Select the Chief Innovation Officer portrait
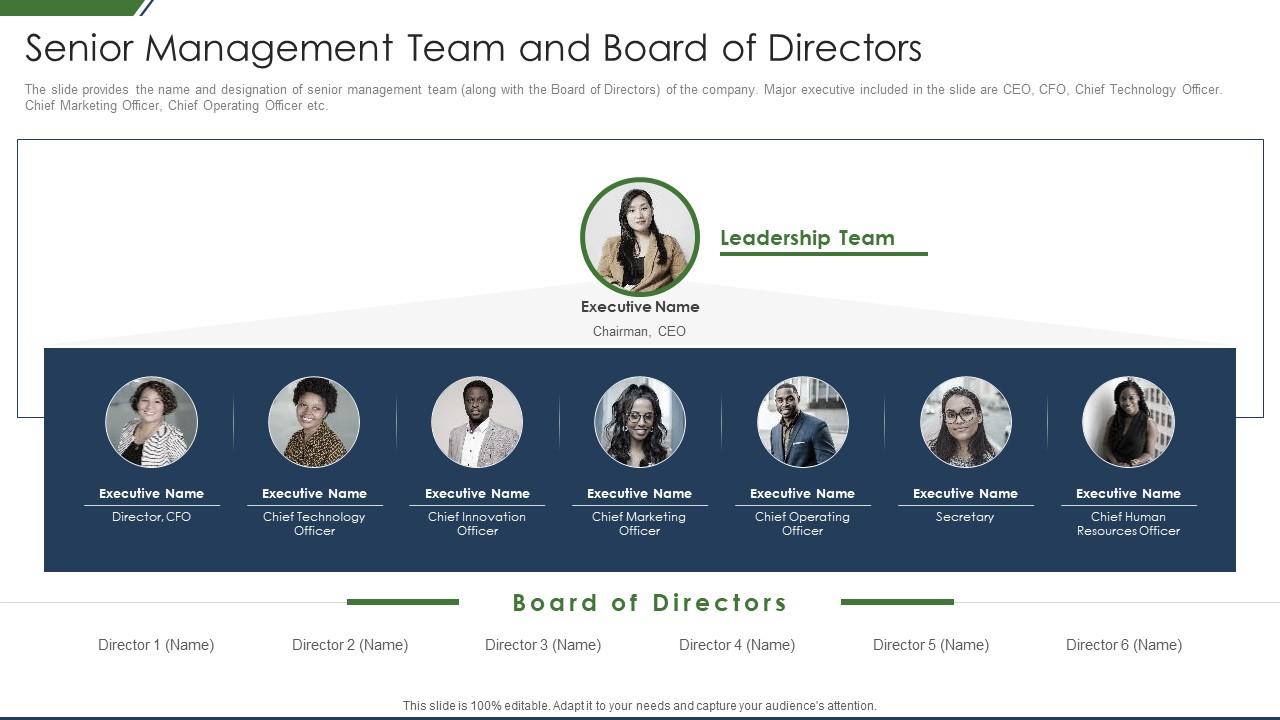 (x=477, y=422)
